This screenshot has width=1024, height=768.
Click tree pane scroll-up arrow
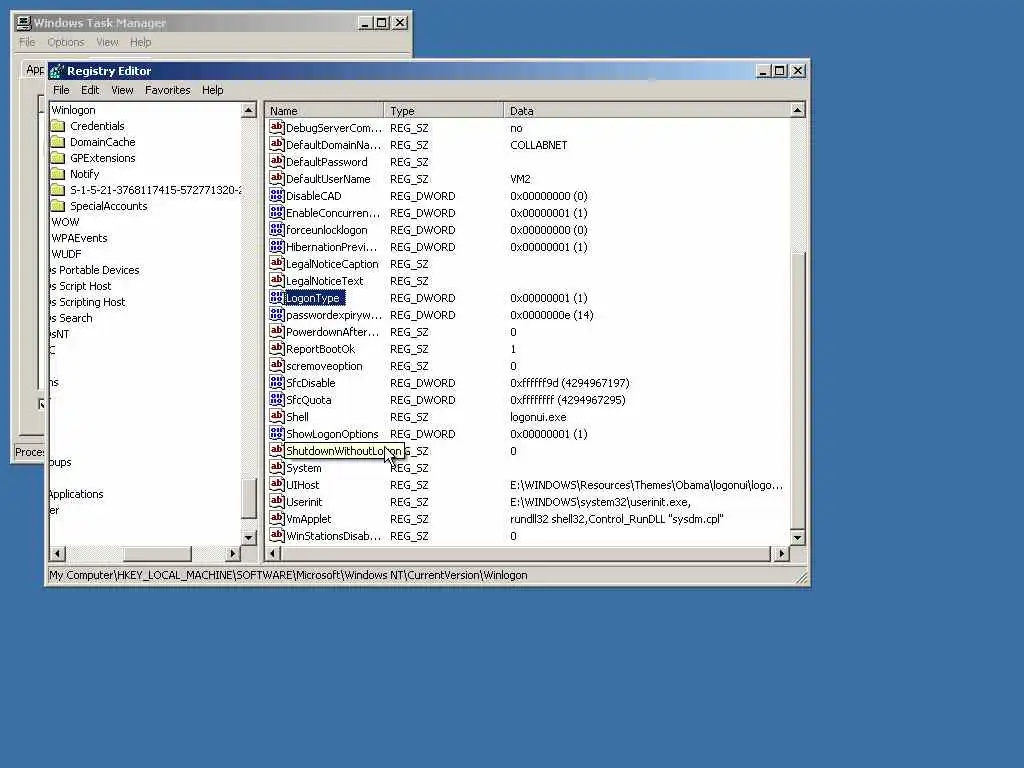[248, 110]
